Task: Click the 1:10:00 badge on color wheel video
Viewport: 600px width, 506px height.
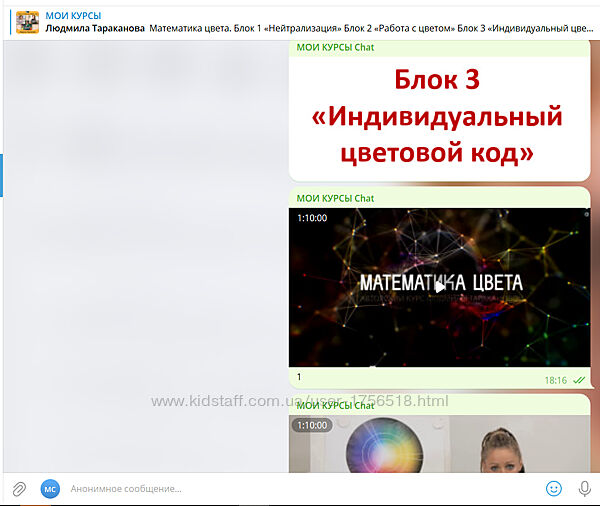Action: pos(311,425)
